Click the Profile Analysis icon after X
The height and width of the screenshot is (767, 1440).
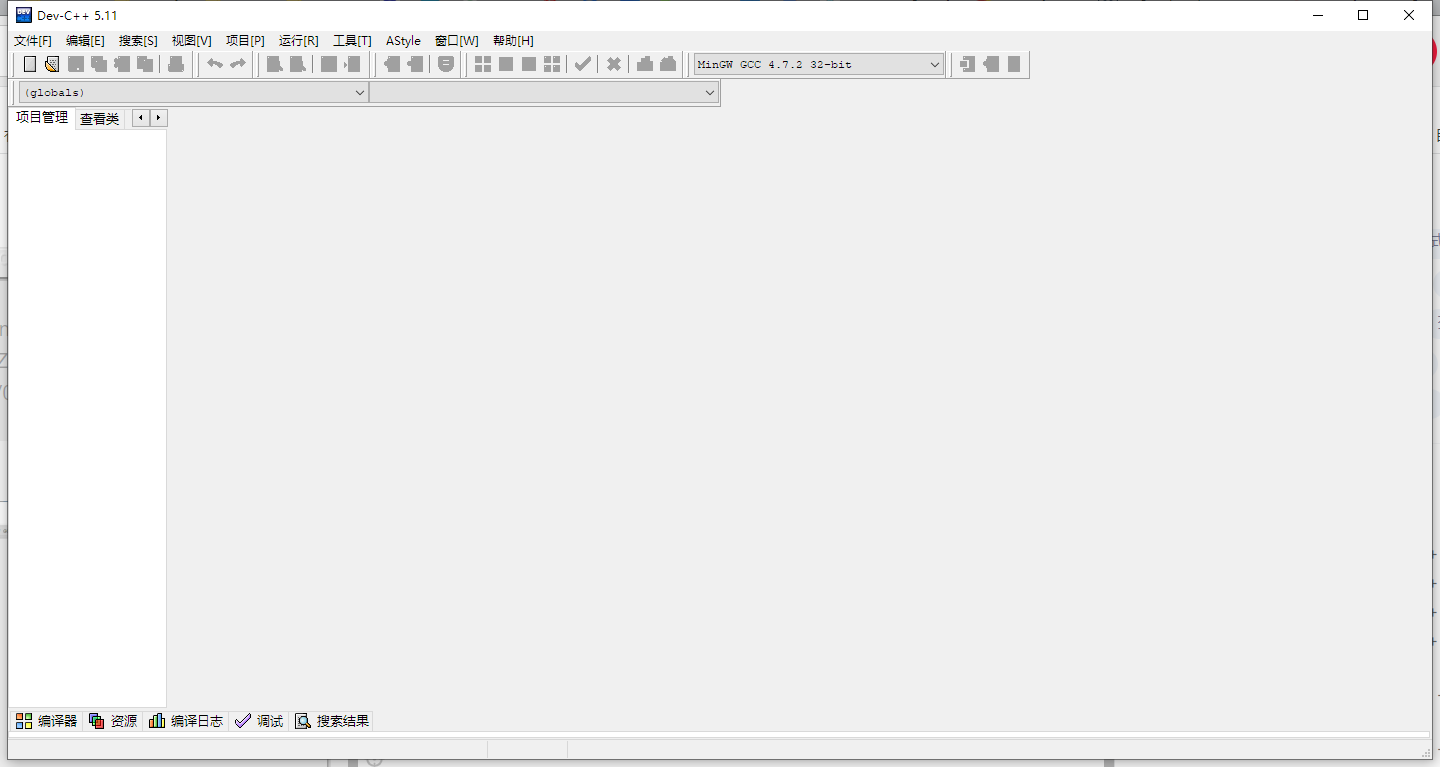pos(645,64)
